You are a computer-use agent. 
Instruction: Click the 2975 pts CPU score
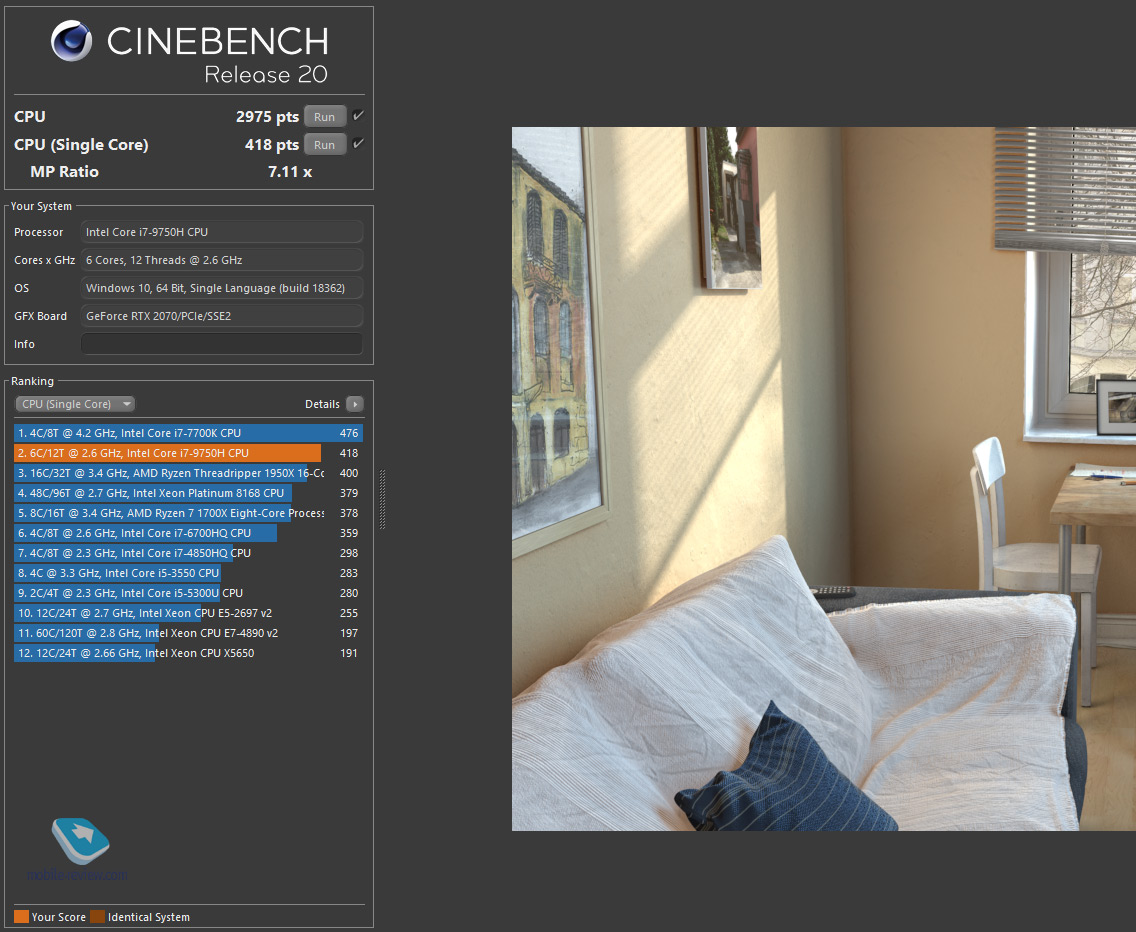267,117
